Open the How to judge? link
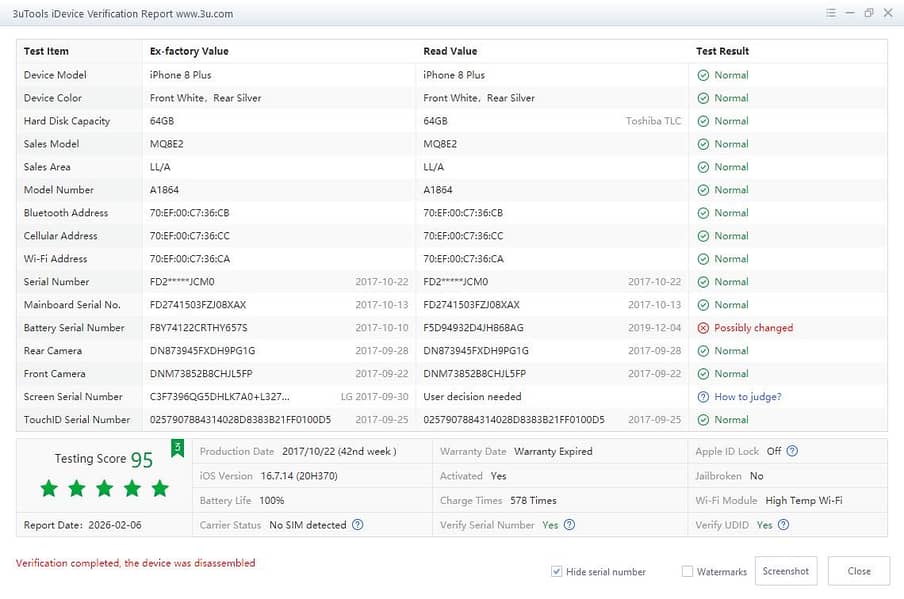The height and width of the screenshot is (599, 904). pos(748,397)
